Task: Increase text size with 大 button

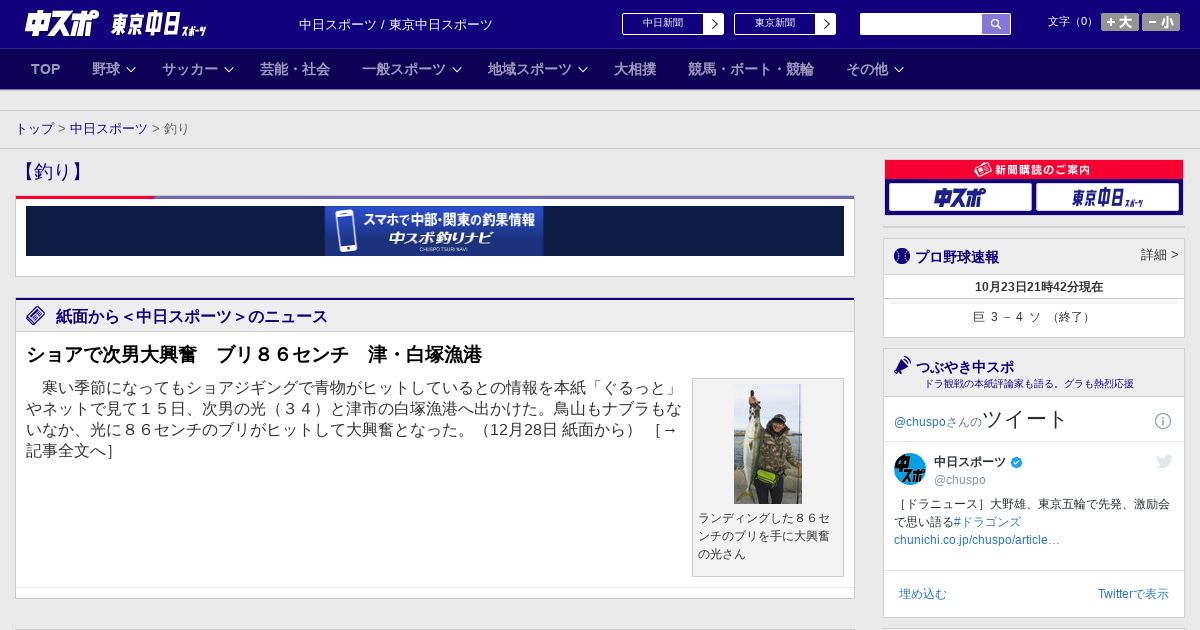Action: click(1120, 22)
